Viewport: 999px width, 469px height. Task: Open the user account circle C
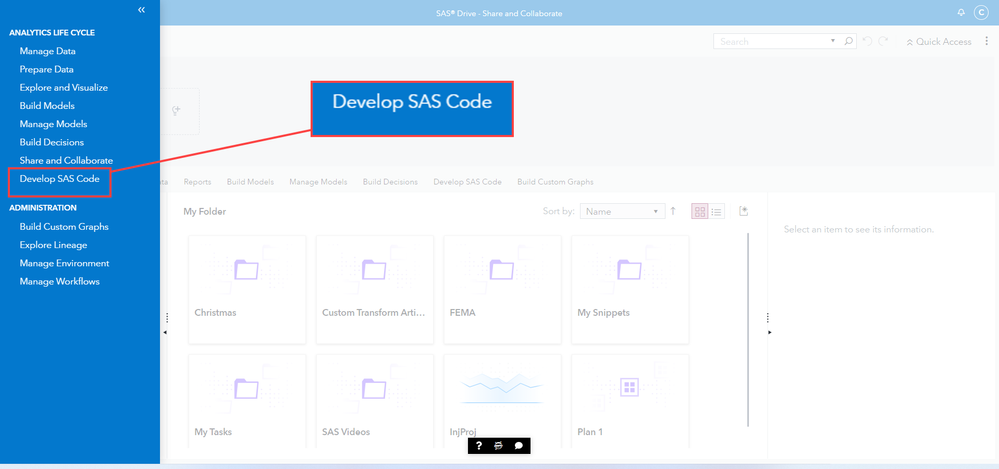(x=981, y=13)
